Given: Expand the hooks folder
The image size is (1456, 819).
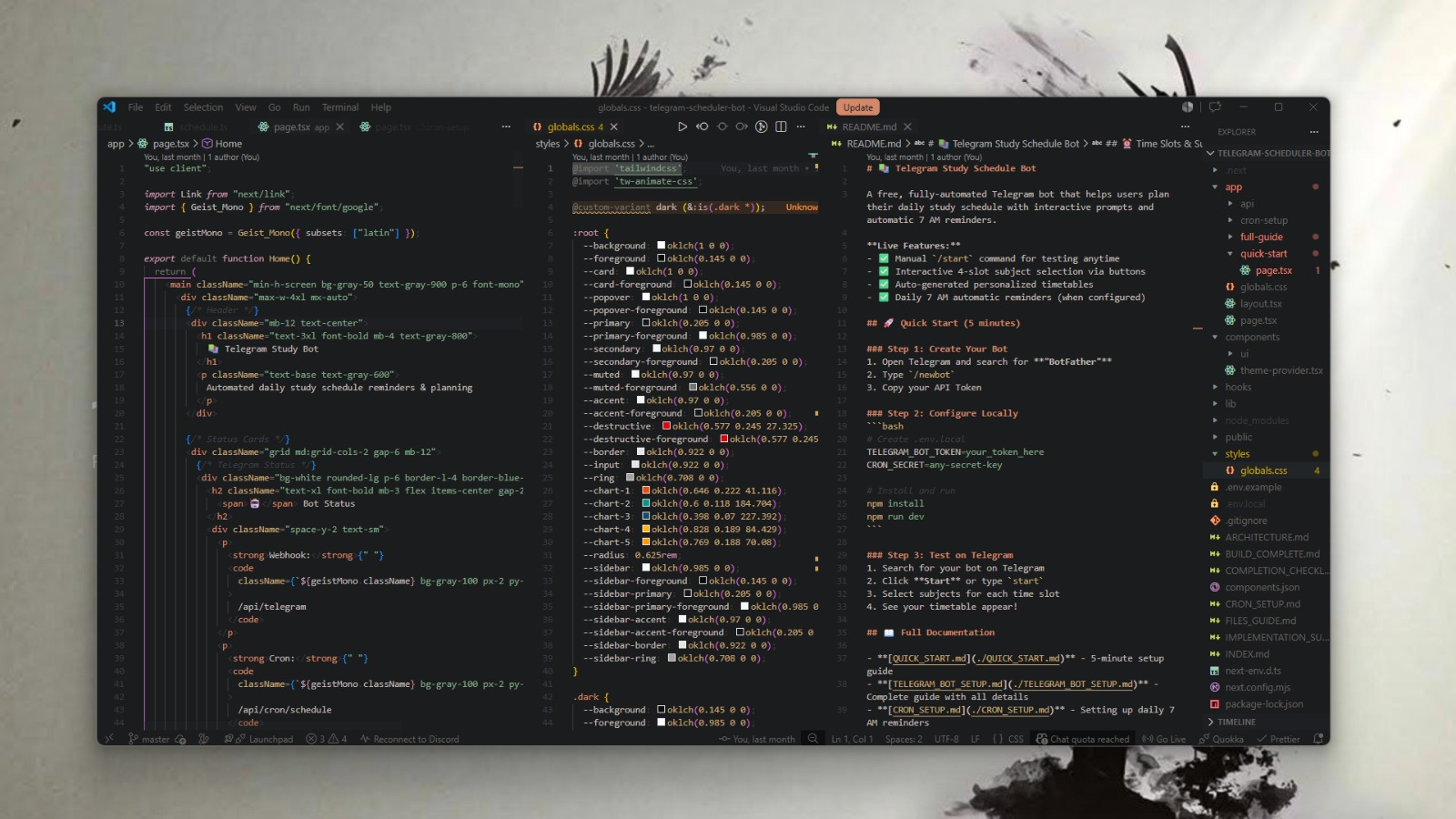Looking at the screenshot, I should tap(1215, 387).
